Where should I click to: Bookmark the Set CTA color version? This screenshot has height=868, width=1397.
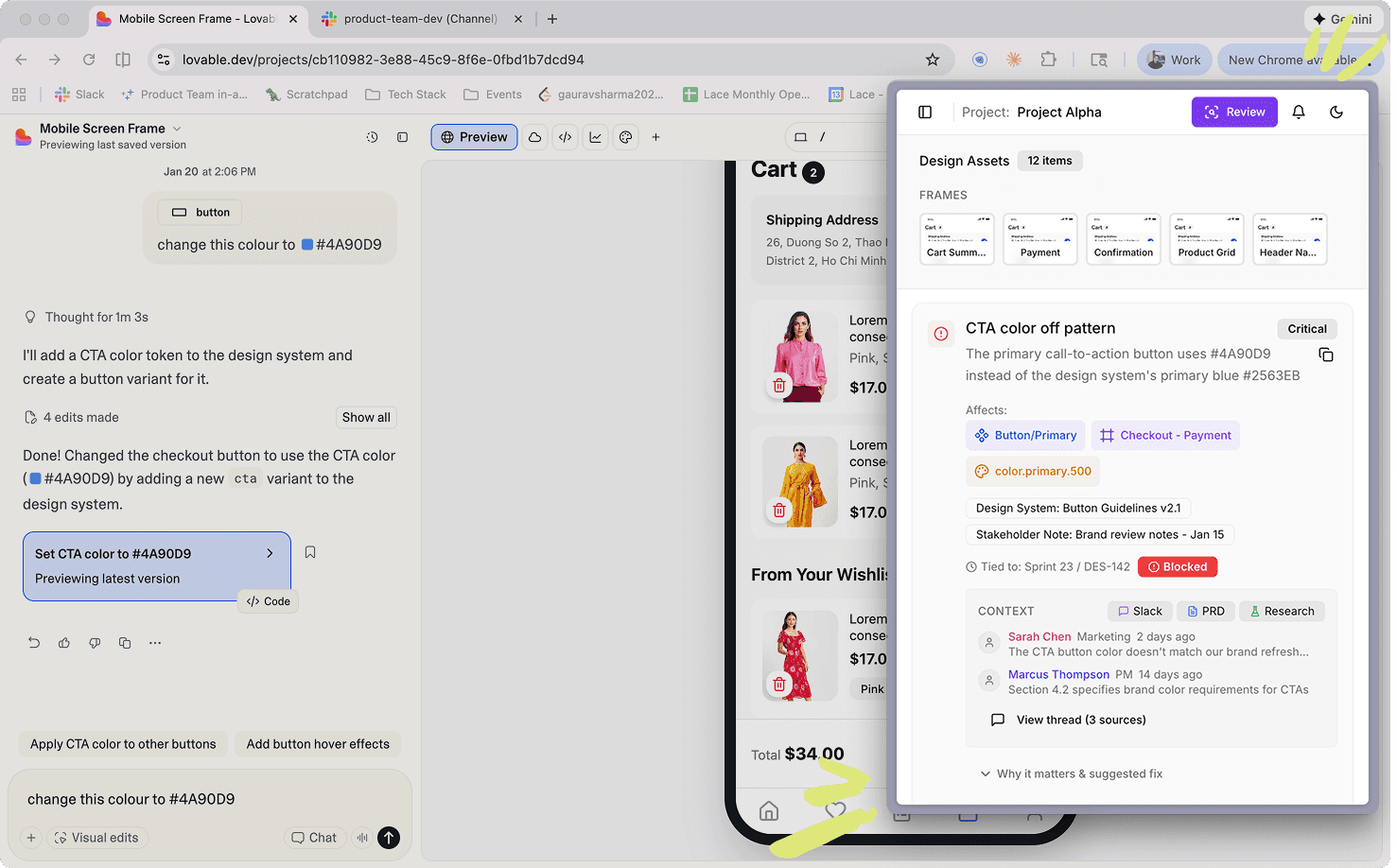[x=310, y=552]
